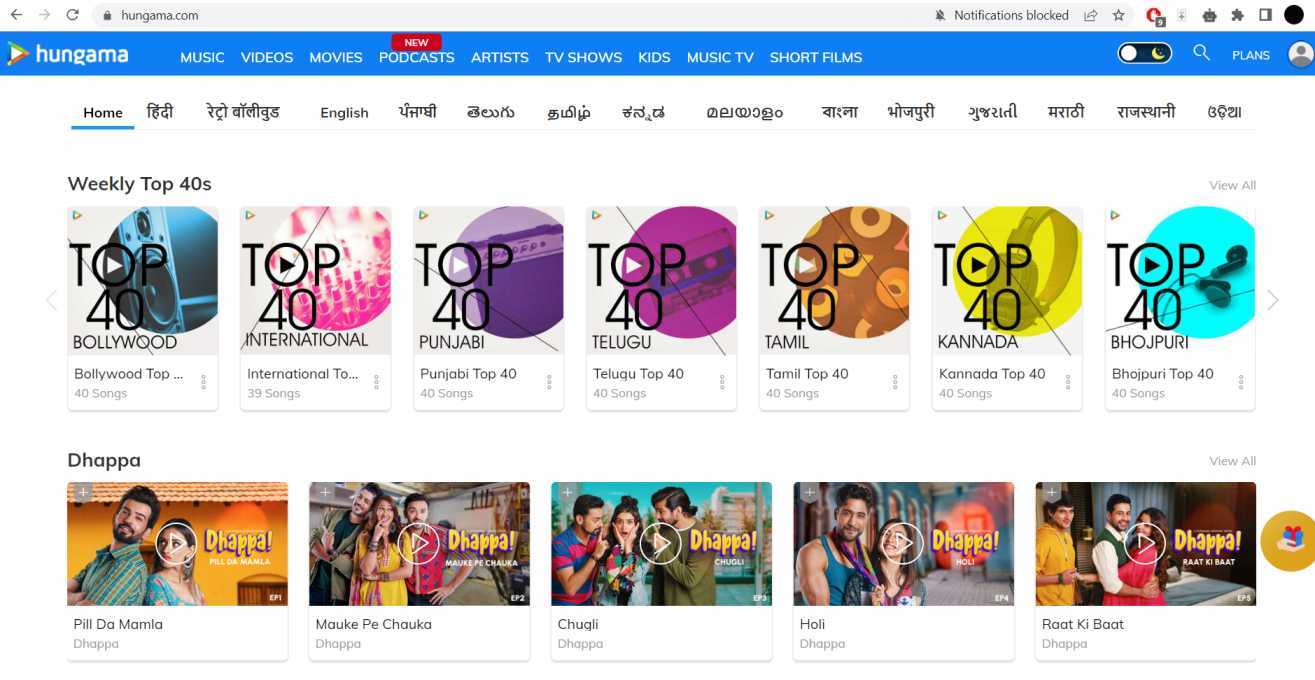Play Tamil Top 40 playlist

(807, 265)
